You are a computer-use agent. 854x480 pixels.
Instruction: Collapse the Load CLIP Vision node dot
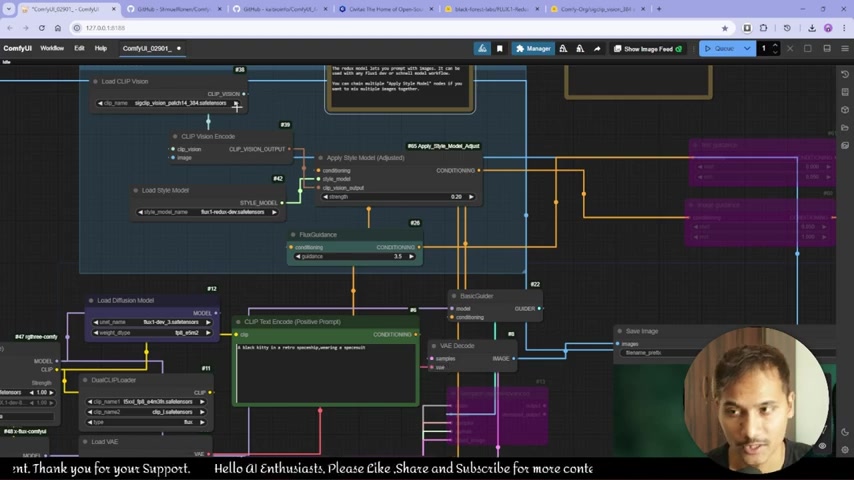95,82
